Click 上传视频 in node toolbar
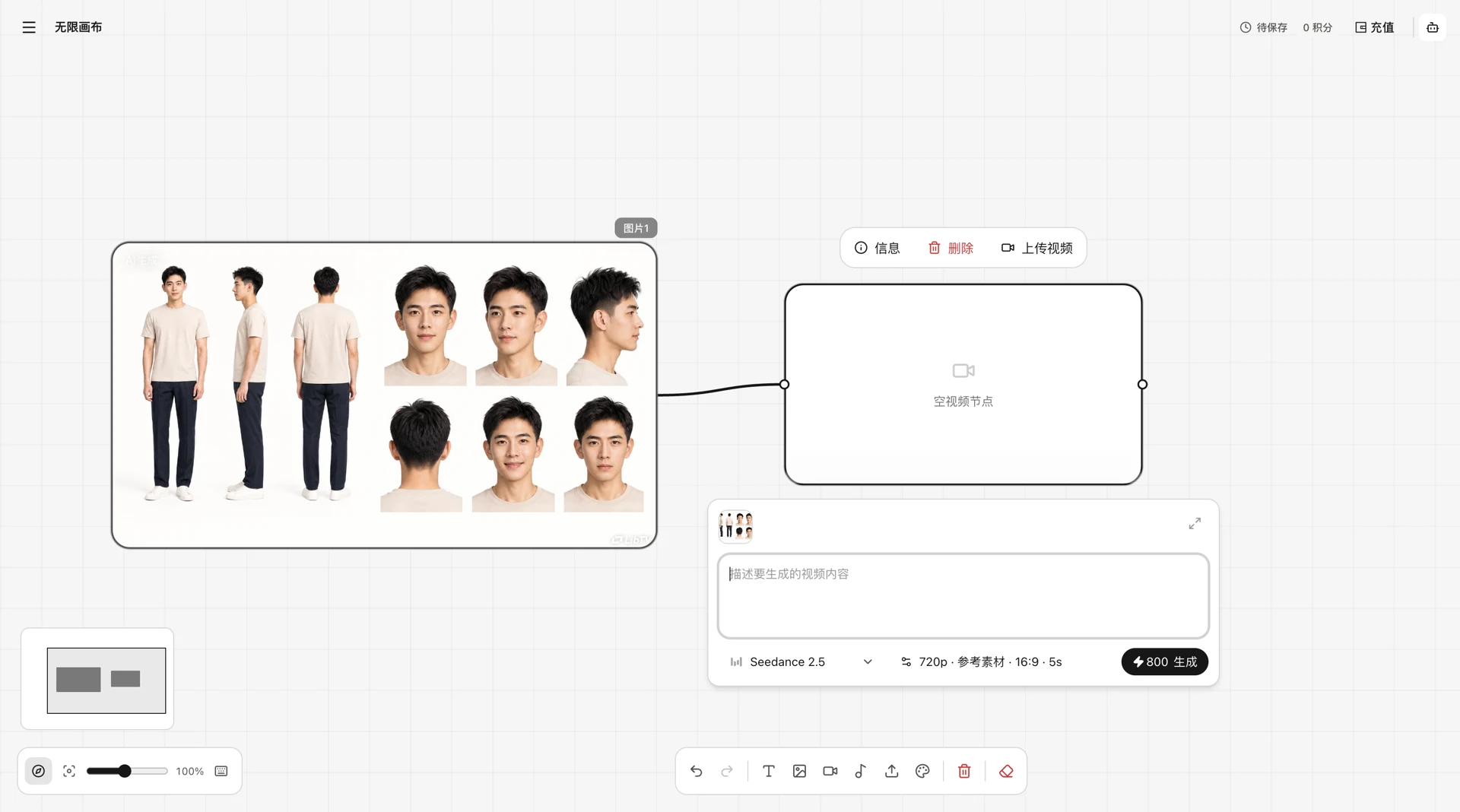 (x=1037, y=248)
